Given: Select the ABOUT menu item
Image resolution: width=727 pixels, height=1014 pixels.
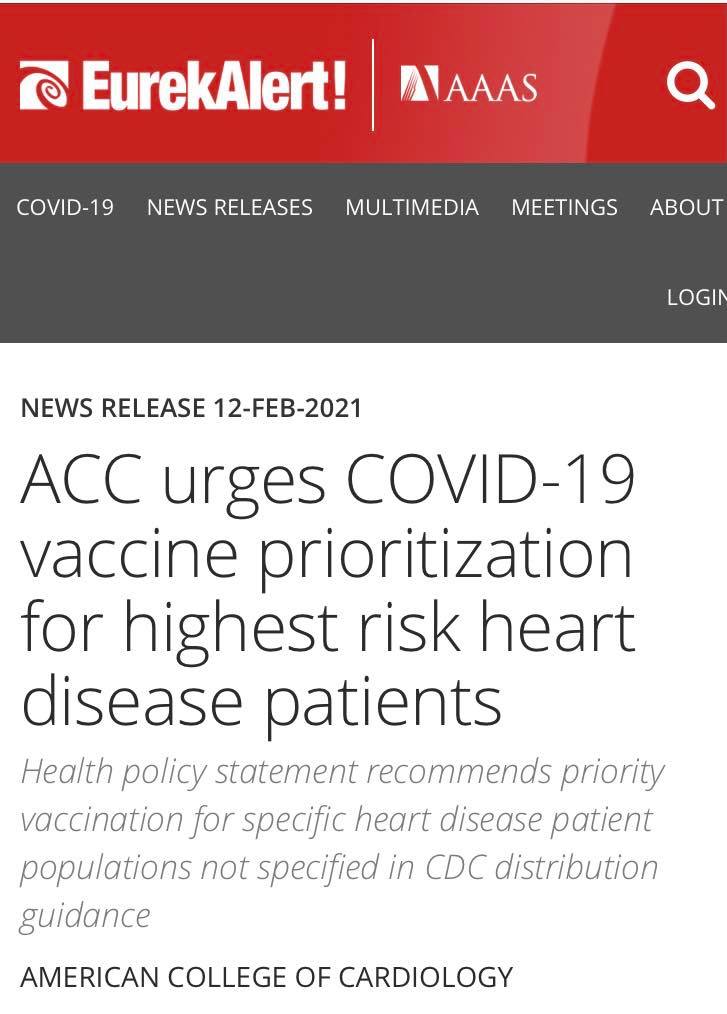Looking at the screenshot, I should (686, 207).
